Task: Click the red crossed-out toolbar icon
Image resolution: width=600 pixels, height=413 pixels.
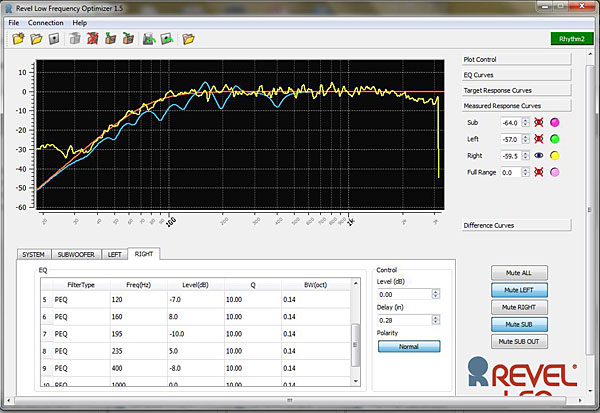Action: point(92,39)
